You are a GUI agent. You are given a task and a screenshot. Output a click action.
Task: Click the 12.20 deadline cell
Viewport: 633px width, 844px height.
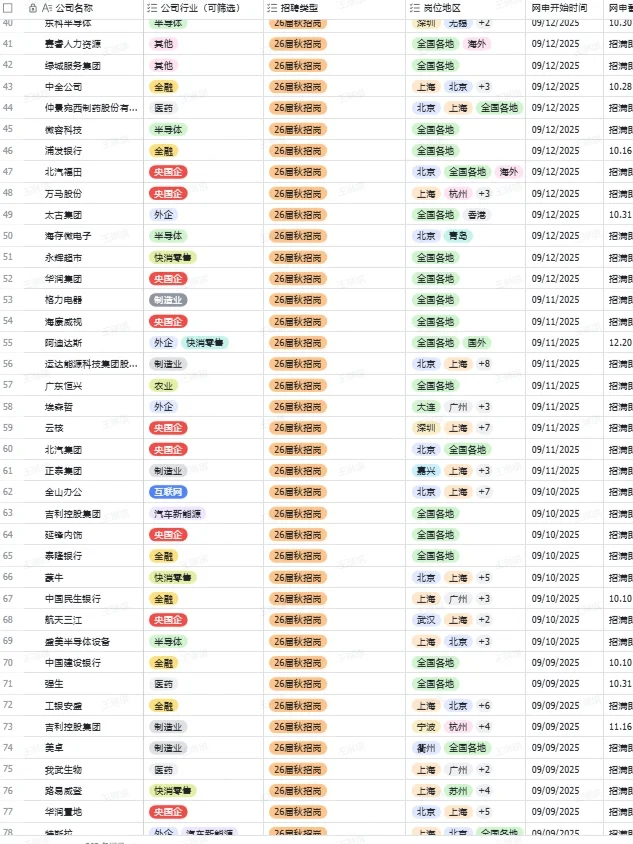coord(620,343)
